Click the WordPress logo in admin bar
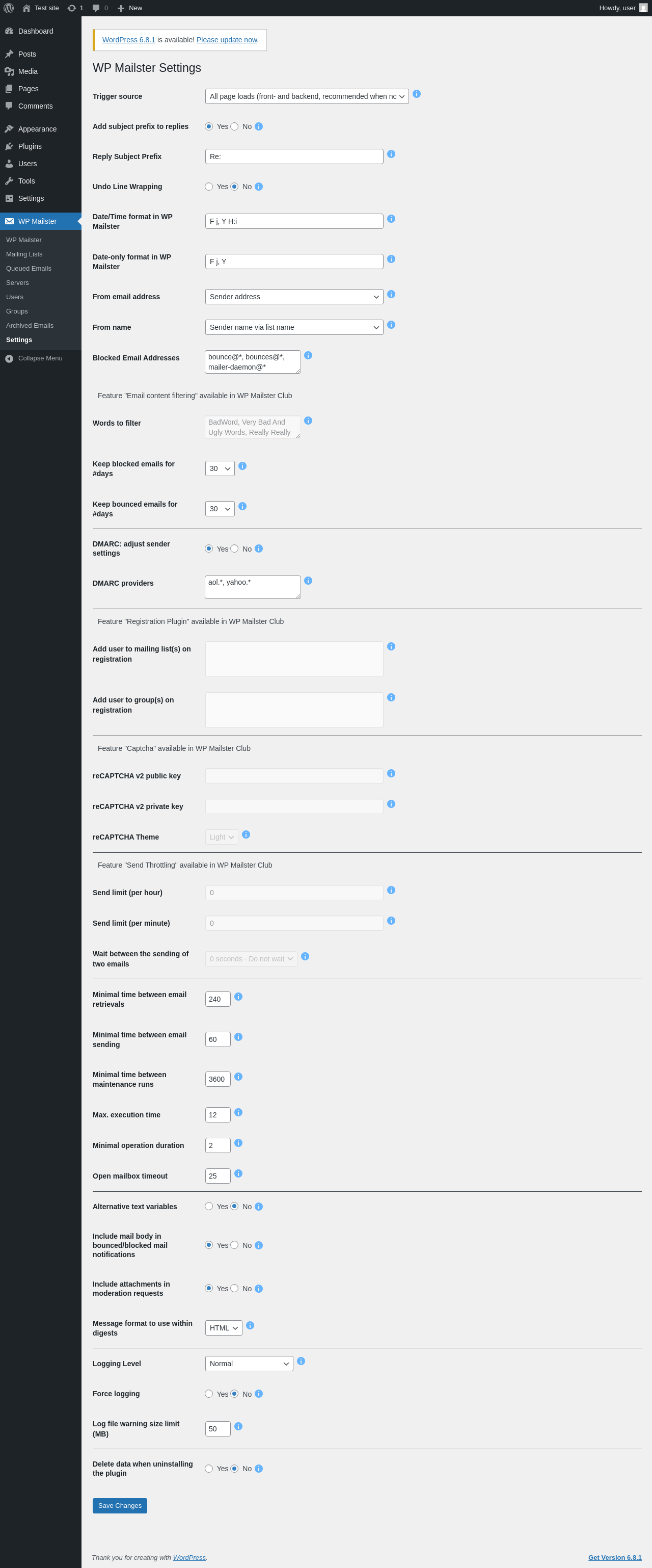This screenshot has height=1568, width=652. click(9, 8)
